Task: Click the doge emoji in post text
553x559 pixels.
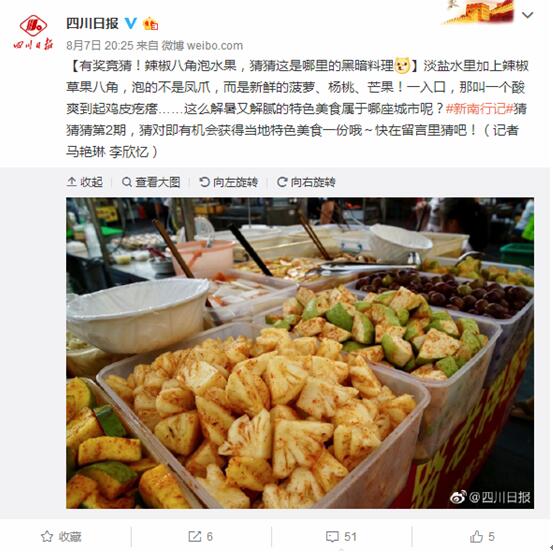Action: click(x=402, y=66)
